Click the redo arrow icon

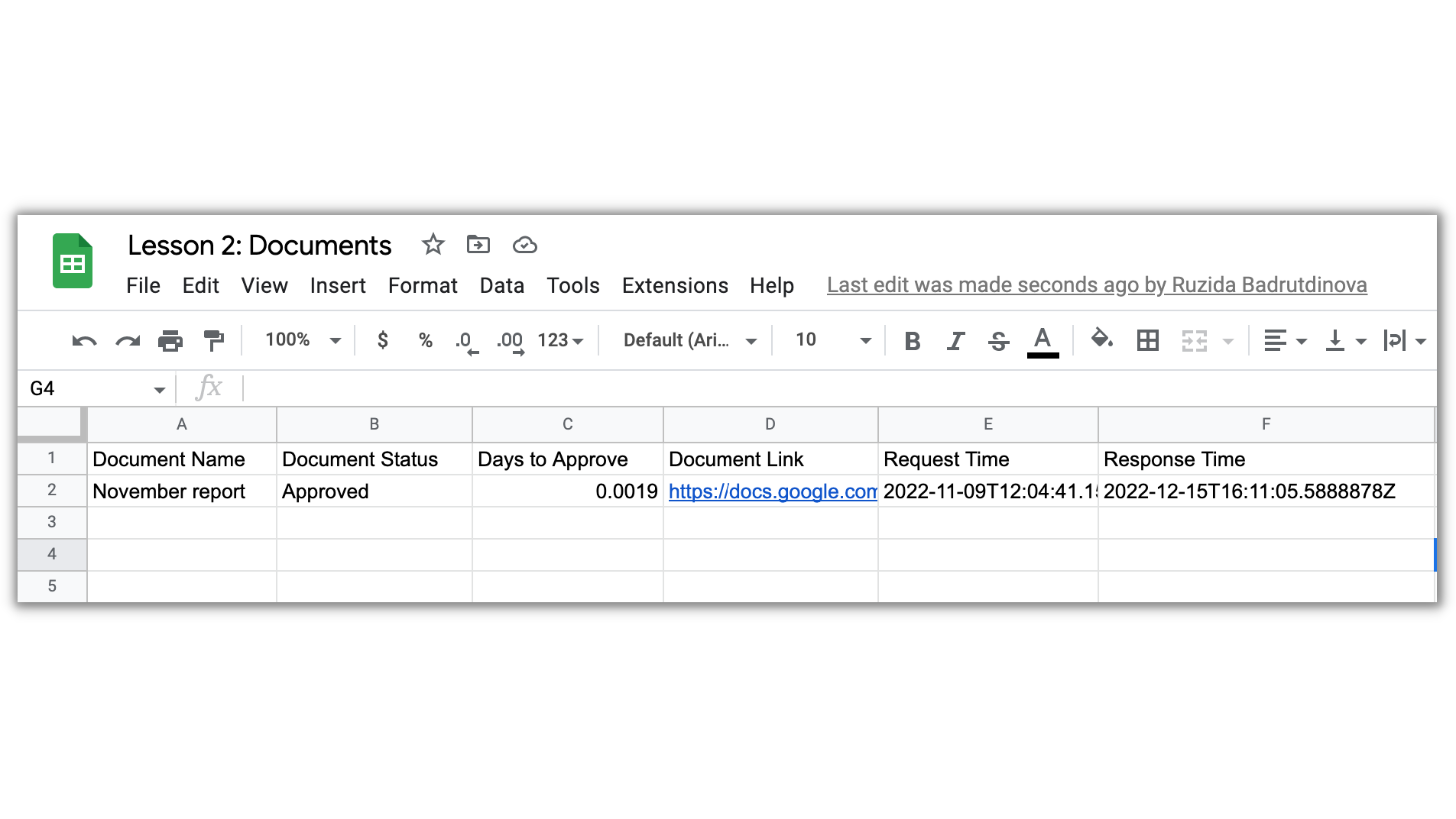point(128,341)
